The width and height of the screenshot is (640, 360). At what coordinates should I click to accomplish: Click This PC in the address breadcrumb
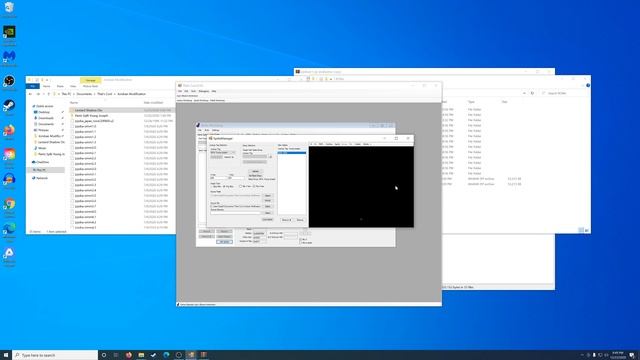pos(66,94)
